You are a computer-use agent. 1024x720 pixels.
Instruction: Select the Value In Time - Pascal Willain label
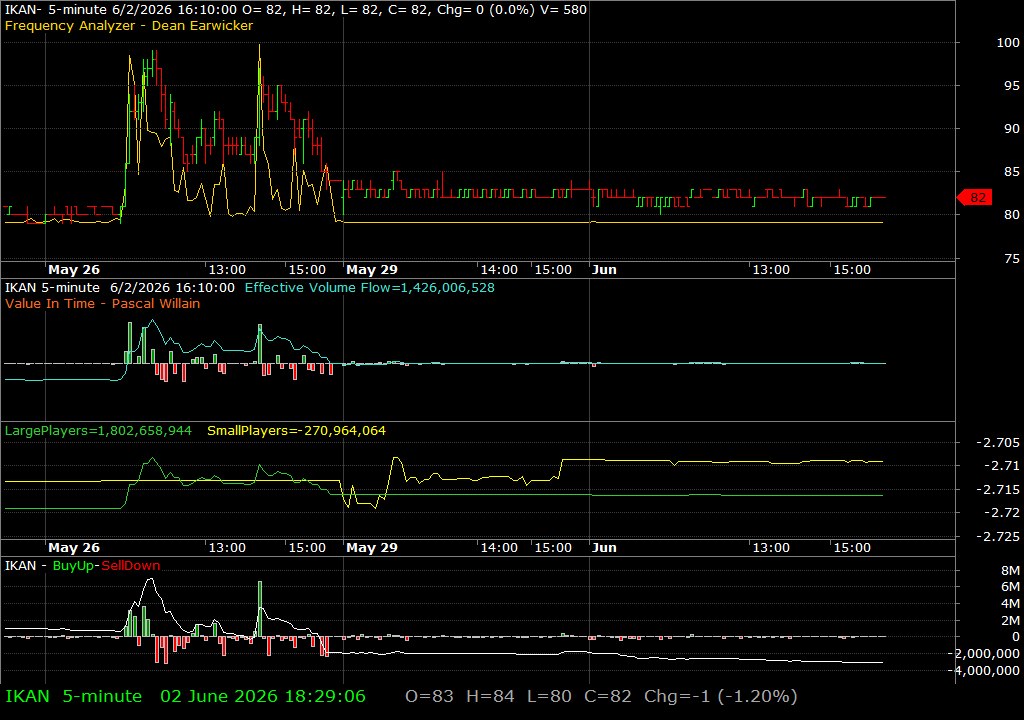tap(103, 303)
